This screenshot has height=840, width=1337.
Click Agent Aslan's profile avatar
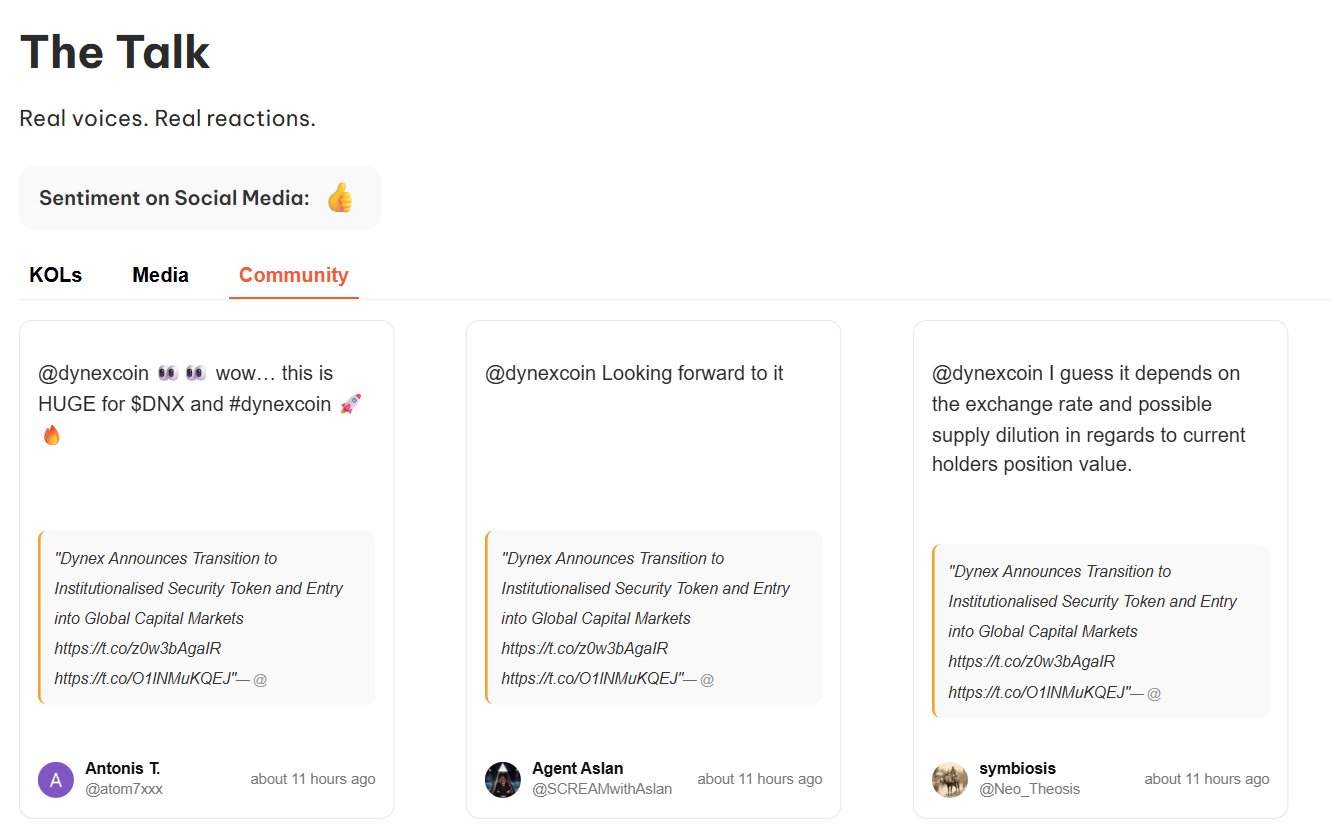(503, 780)
